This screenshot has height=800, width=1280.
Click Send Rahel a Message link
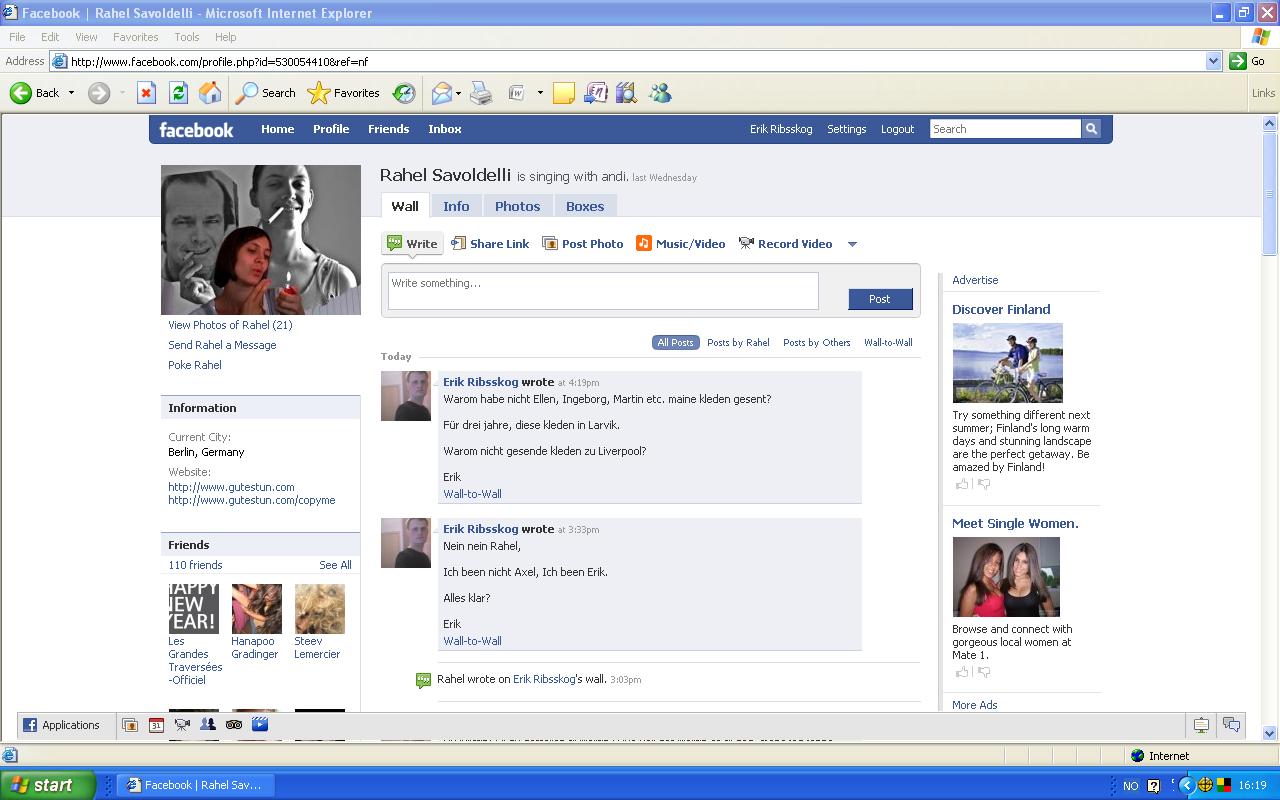[x=222, y=345]
